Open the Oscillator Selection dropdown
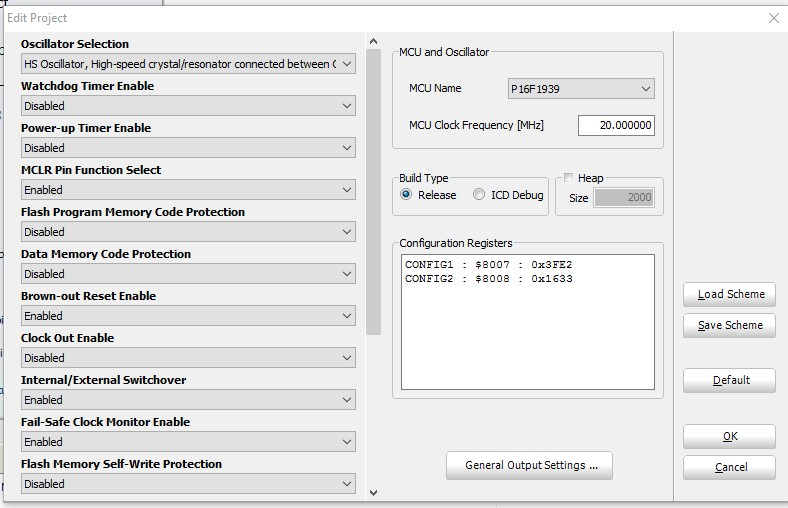The height and width of the screenshot is (508, 788). point(188,64)
